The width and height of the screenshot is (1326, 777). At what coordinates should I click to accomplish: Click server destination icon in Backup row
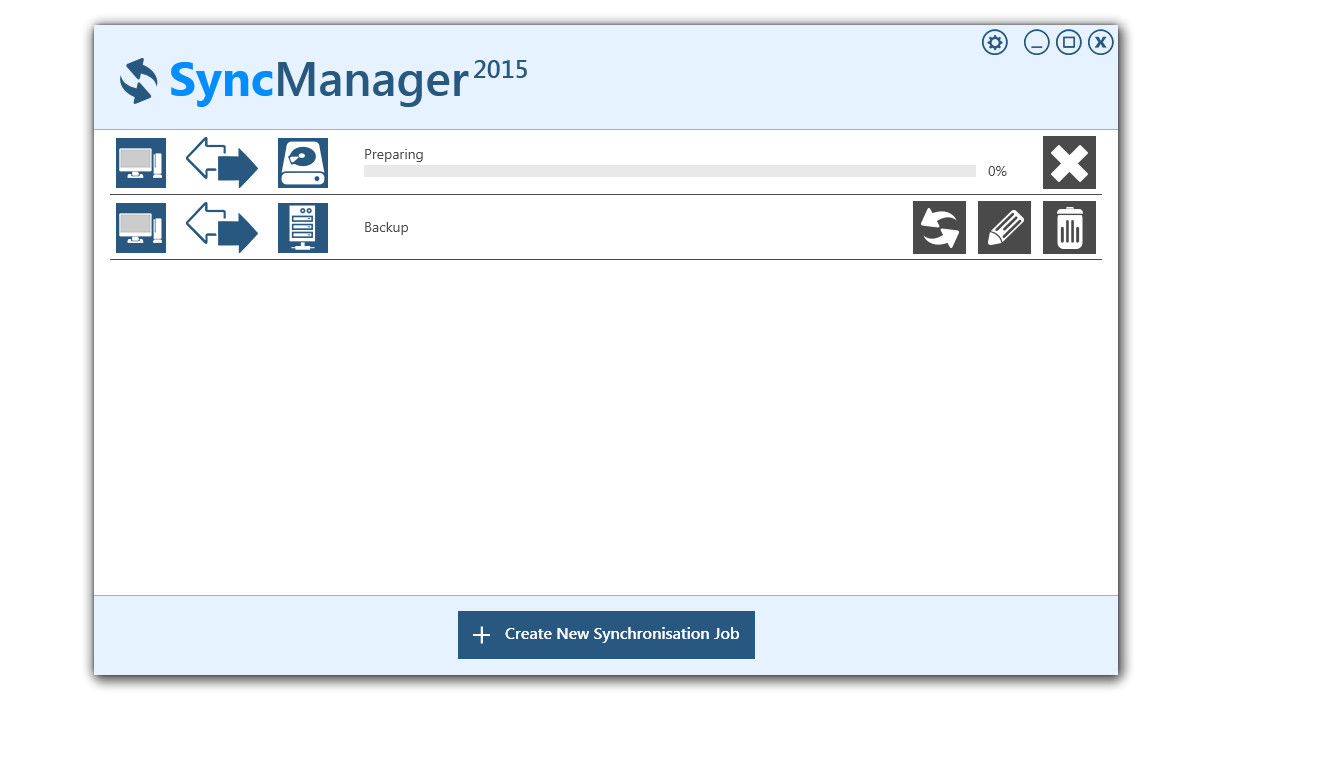(x=303, y=228)
